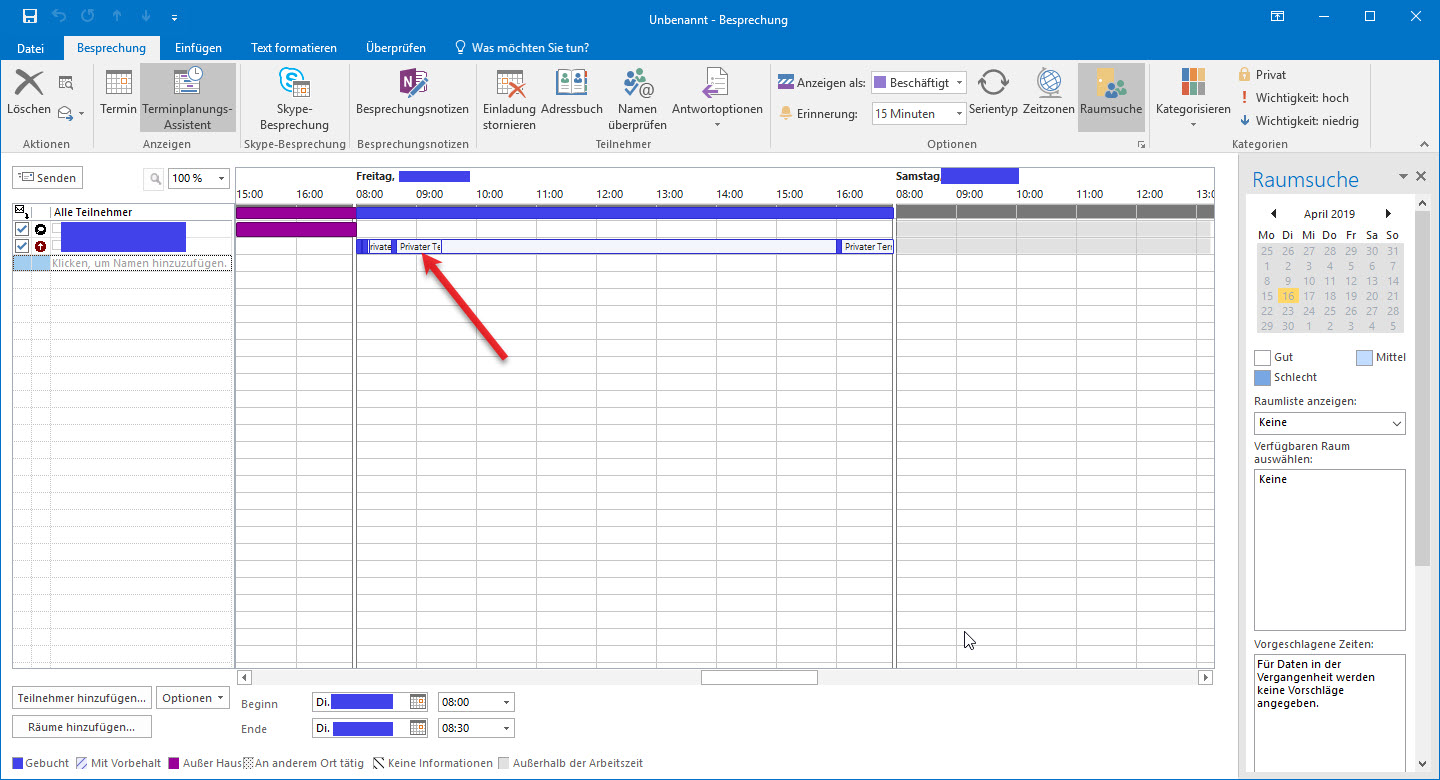
Task: Go to previous month in Raumsuche calendar
Action: point(1273,214)
